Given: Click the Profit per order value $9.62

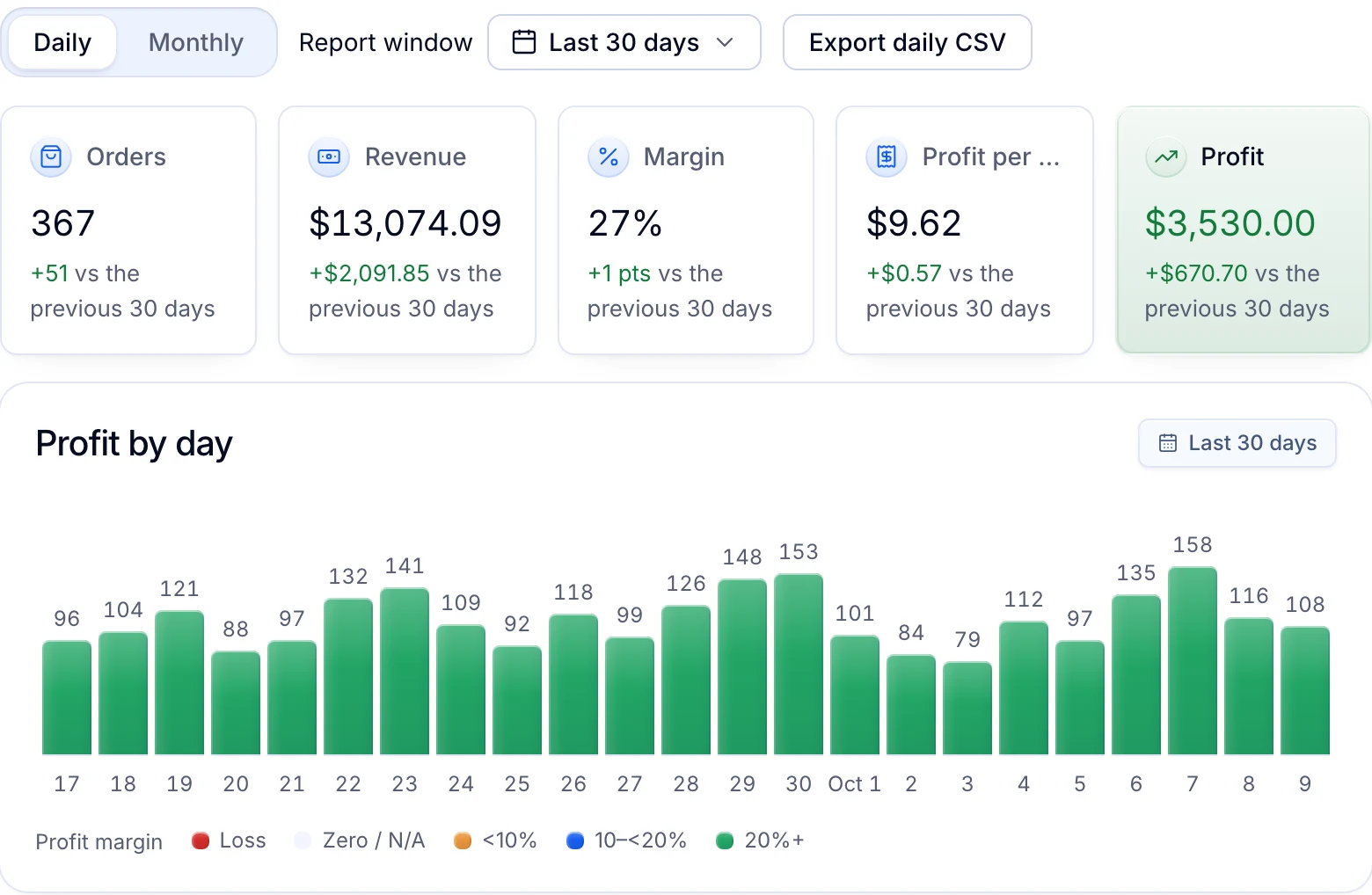Looking at the screenshot, I should [914, 223].
